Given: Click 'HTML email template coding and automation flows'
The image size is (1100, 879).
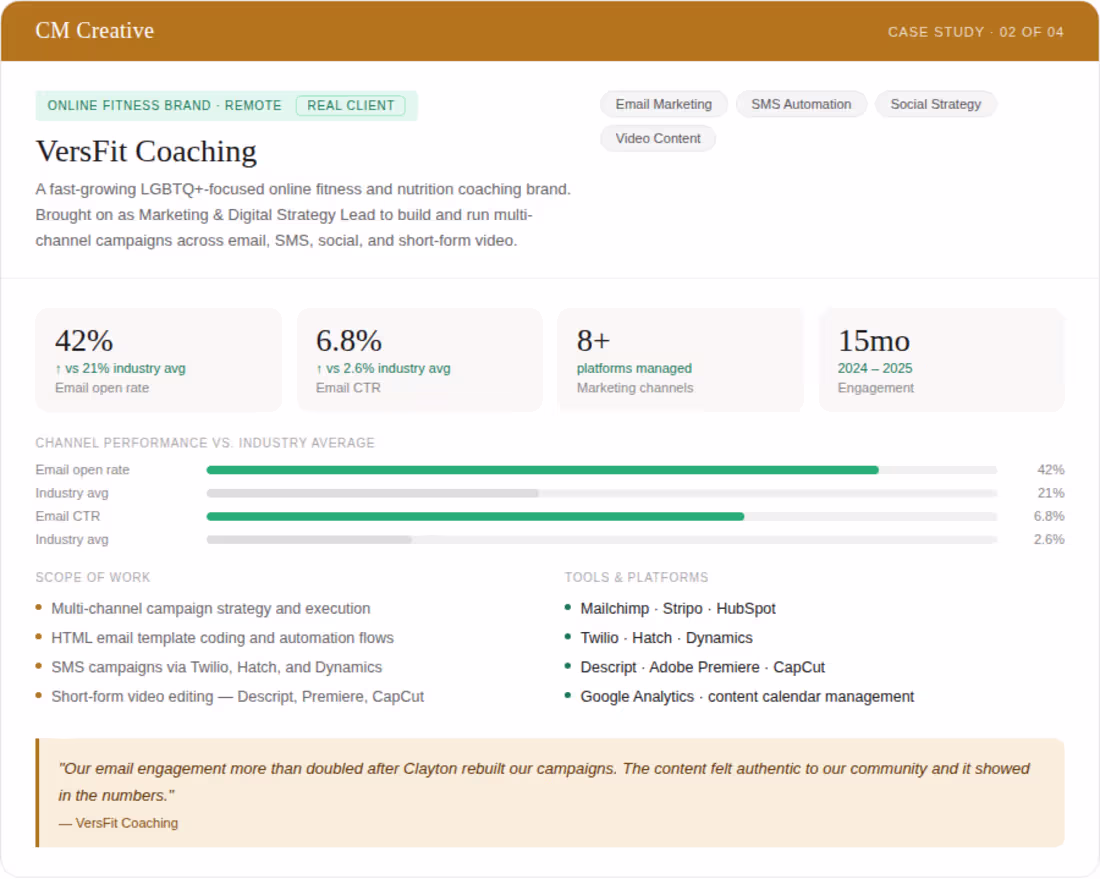Looking at the screenshot, I should click(x=222, y=638).
